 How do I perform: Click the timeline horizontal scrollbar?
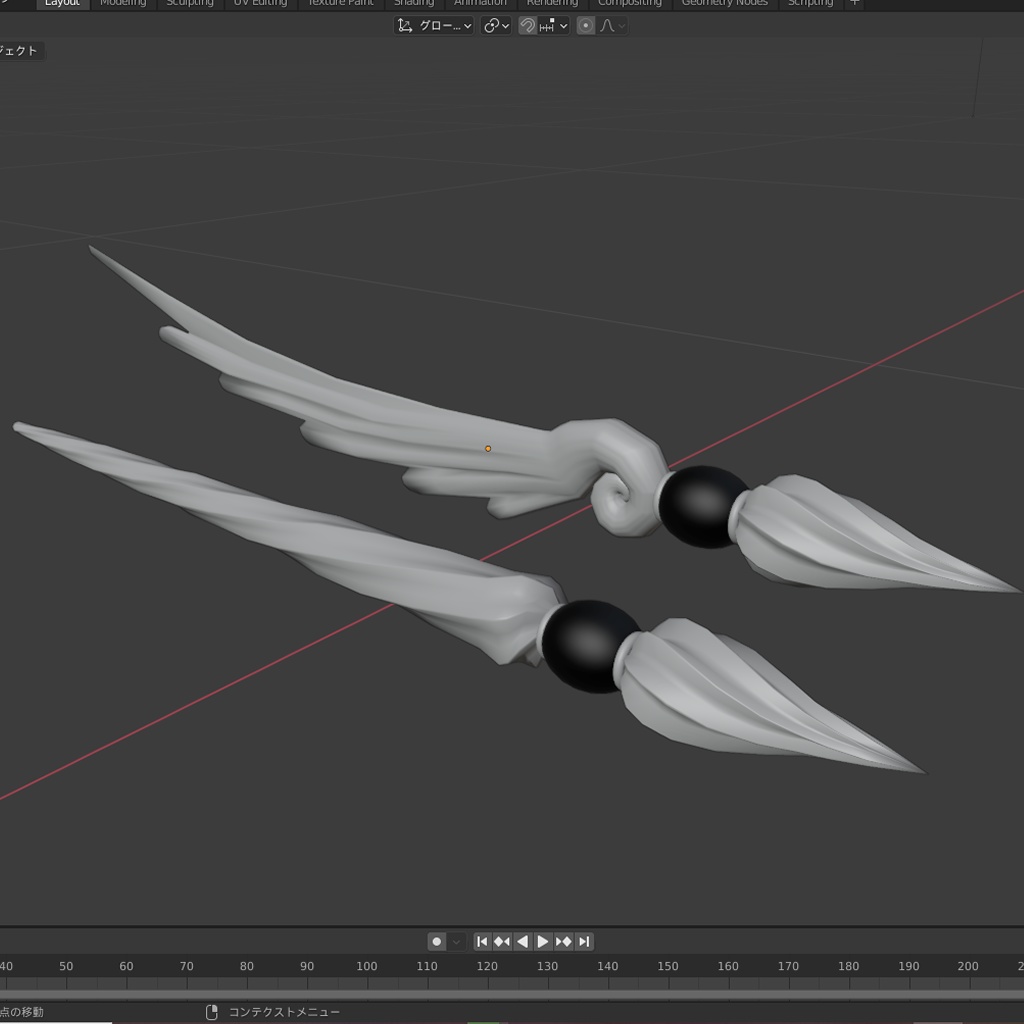click(512, 995)
